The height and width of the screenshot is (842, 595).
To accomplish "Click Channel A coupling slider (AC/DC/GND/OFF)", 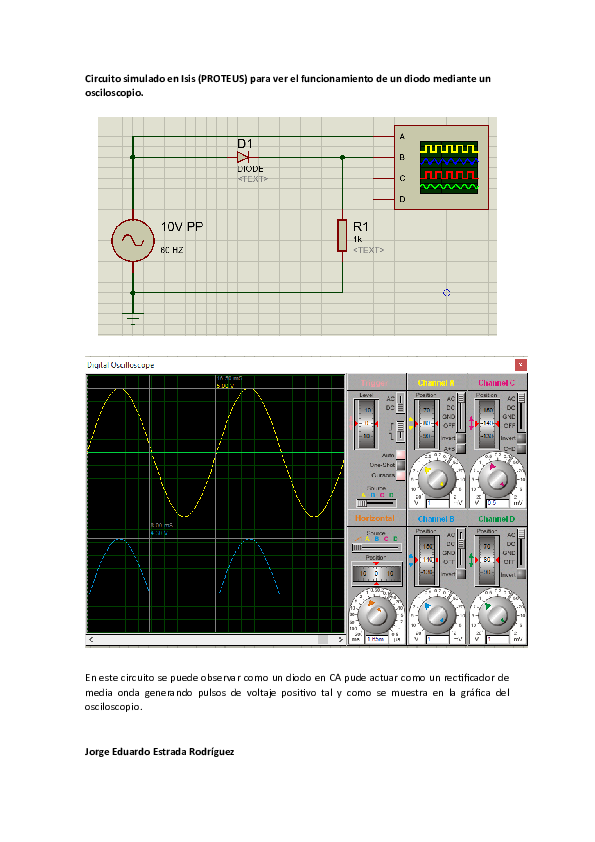I will click(x=461, y=412).
